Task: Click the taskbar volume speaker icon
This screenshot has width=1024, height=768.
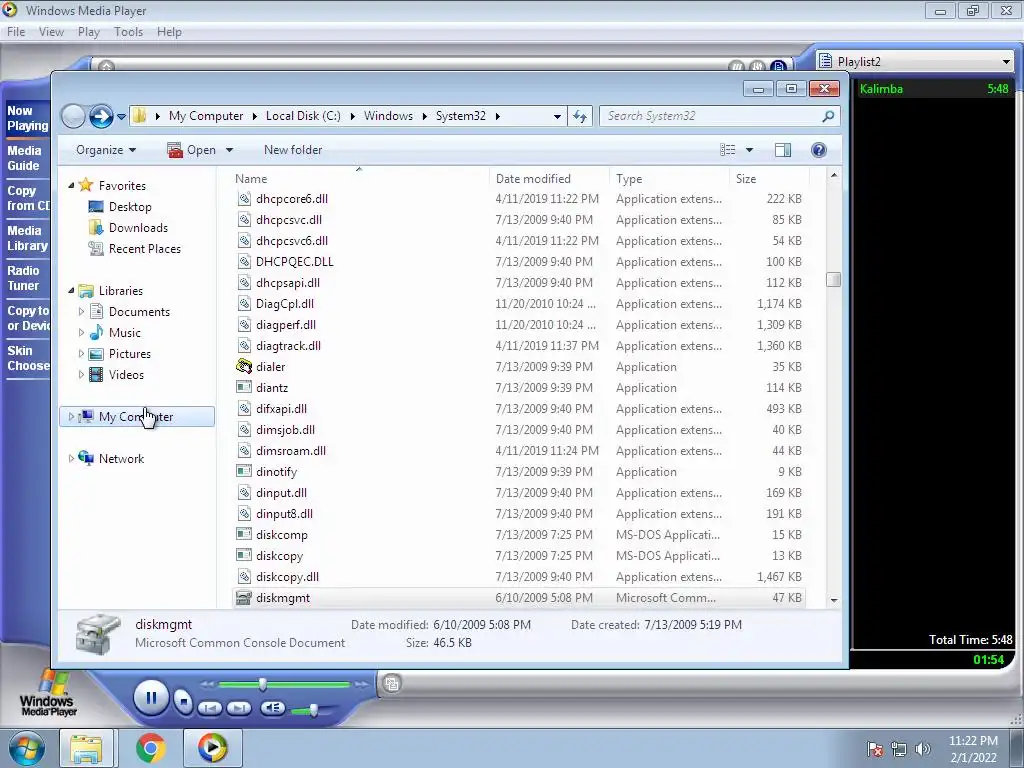Action: click(923, 749)
